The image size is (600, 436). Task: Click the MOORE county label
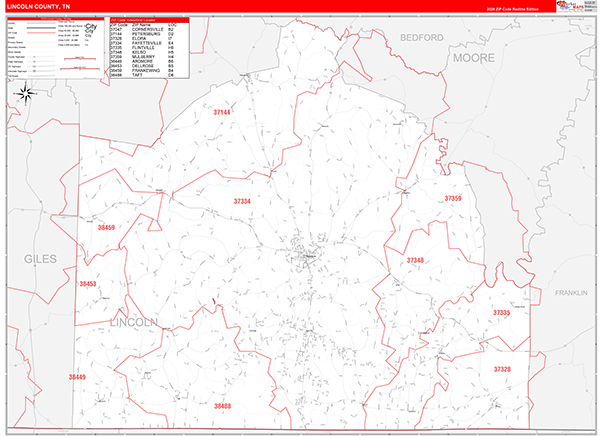472,60
